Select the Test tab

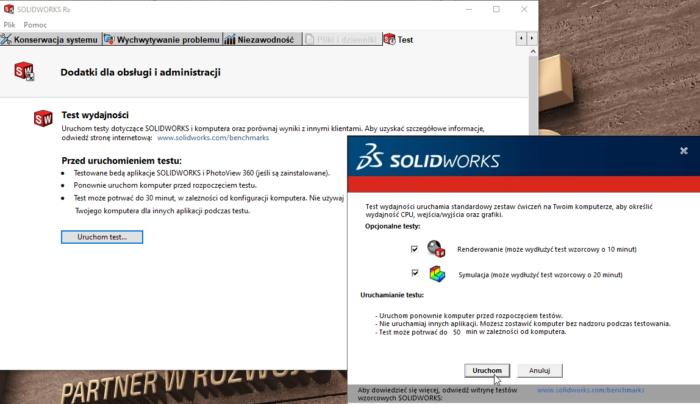tap(400, 39)
